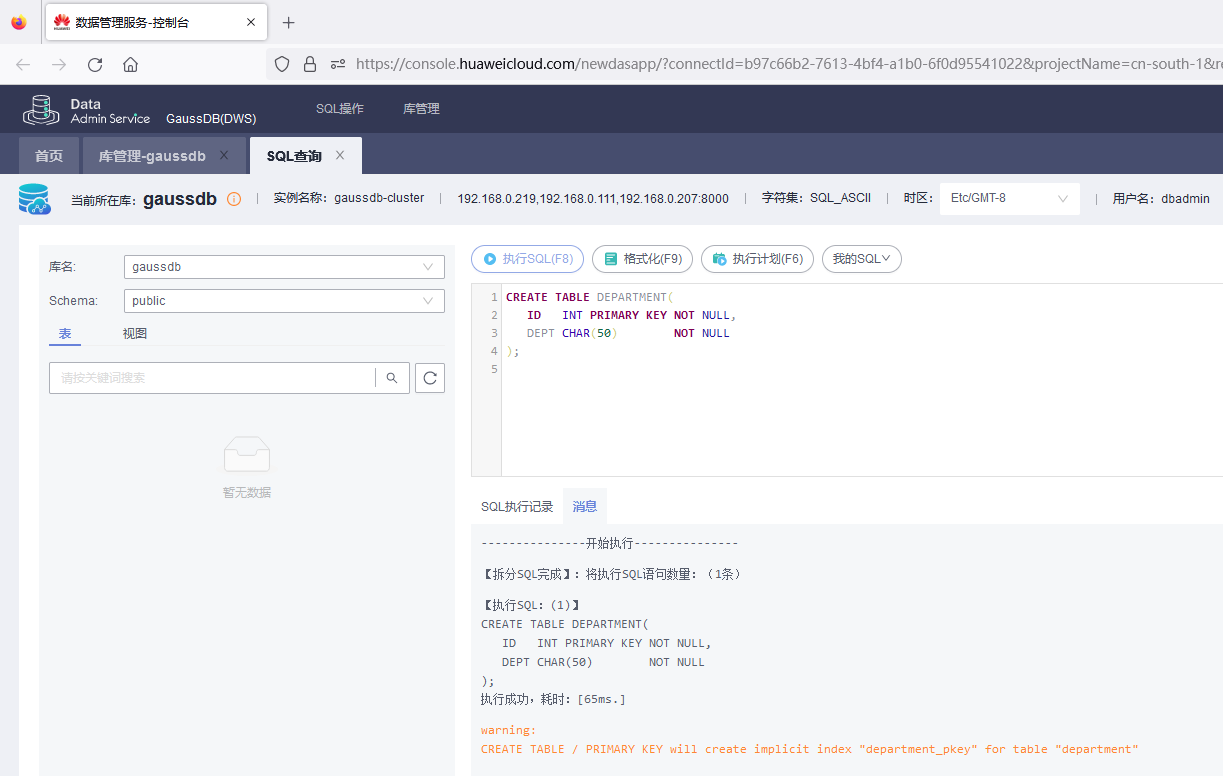Refresh the table list

(430, 378)
